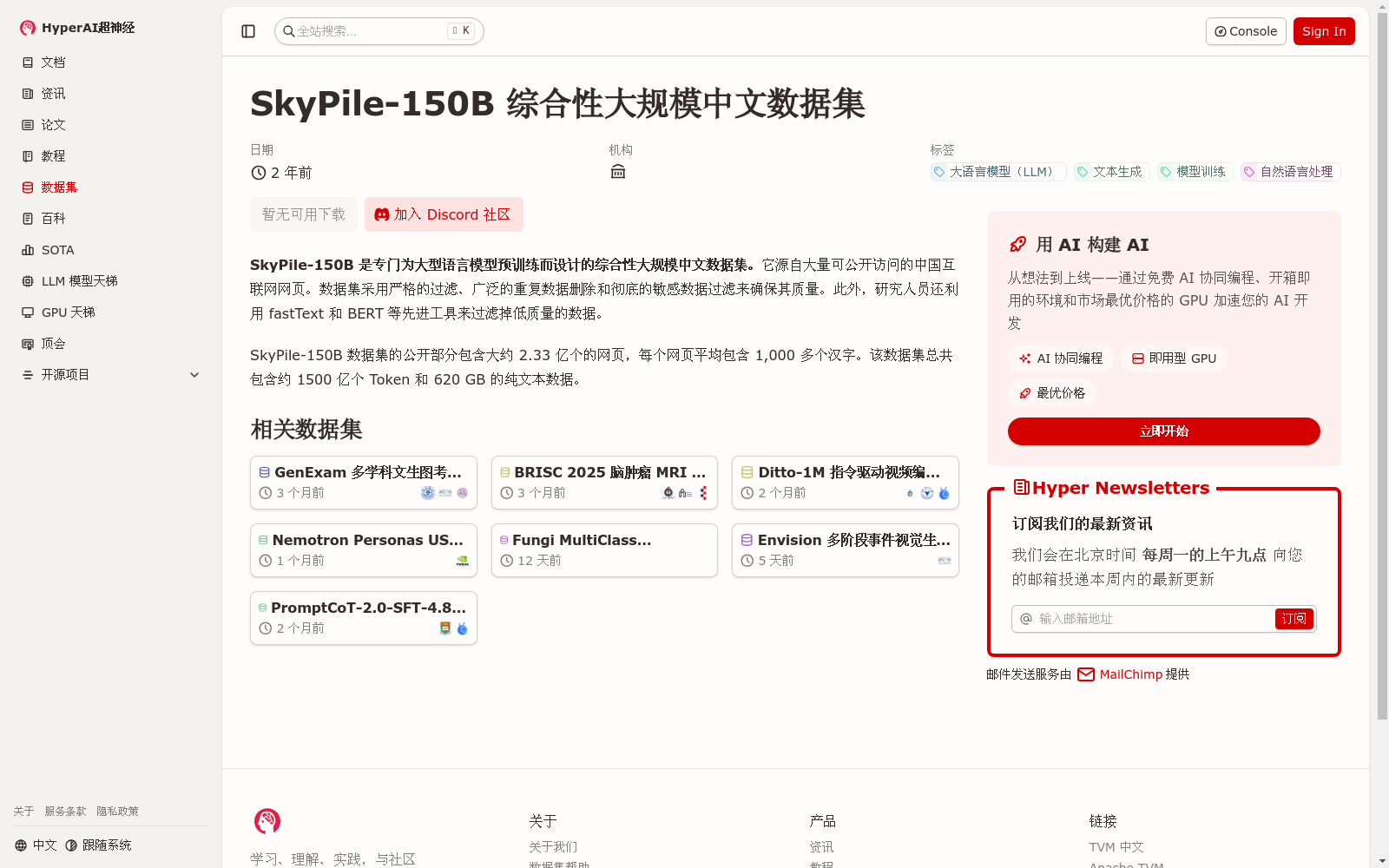Click the page vertical scrollbar

coord(1382,365)
